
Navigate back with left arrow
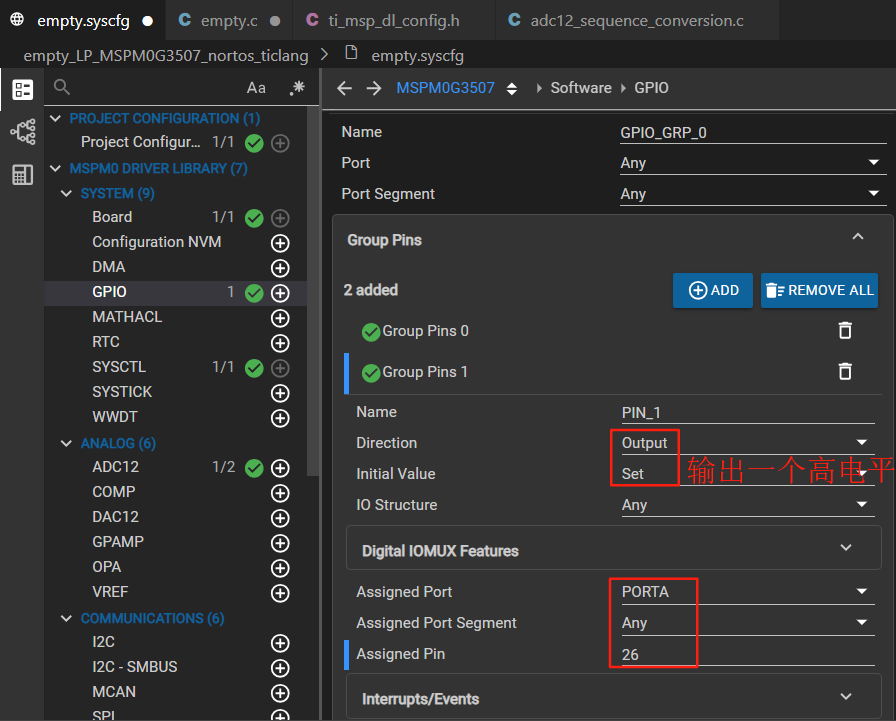tap(345, 88)
